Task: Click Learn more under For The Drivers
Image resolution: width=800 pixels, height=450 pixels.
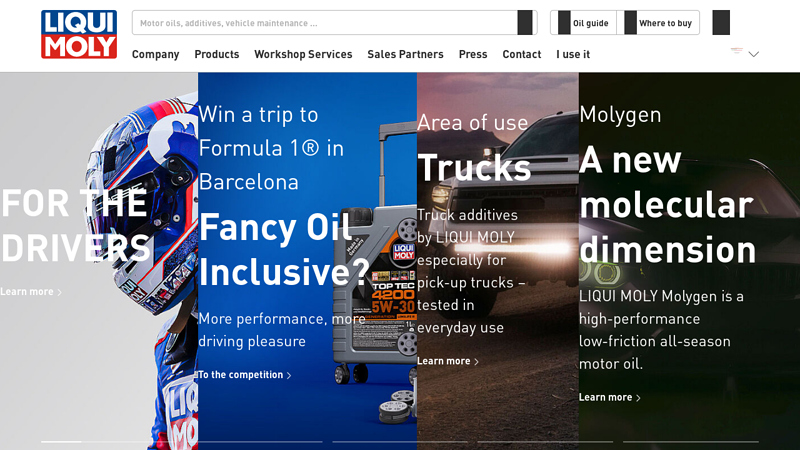Action: (x=31, y=292)
